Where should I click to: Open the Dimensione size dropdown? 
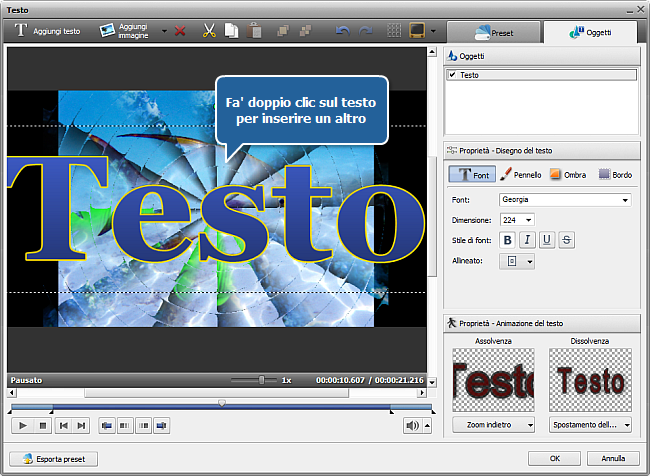pos(517,220)
